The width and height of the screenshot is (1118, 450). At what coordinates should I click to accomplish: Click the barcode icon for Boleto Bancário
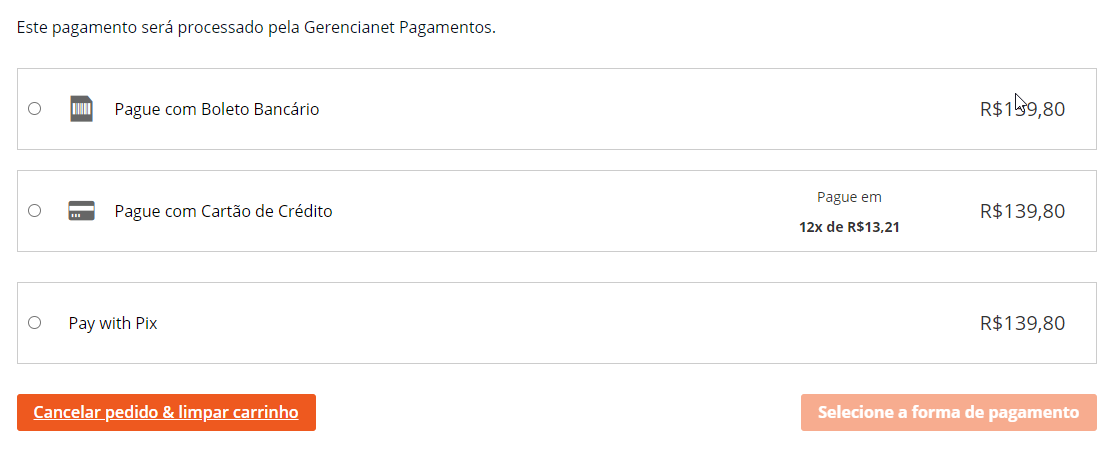(x=81, y=109)
